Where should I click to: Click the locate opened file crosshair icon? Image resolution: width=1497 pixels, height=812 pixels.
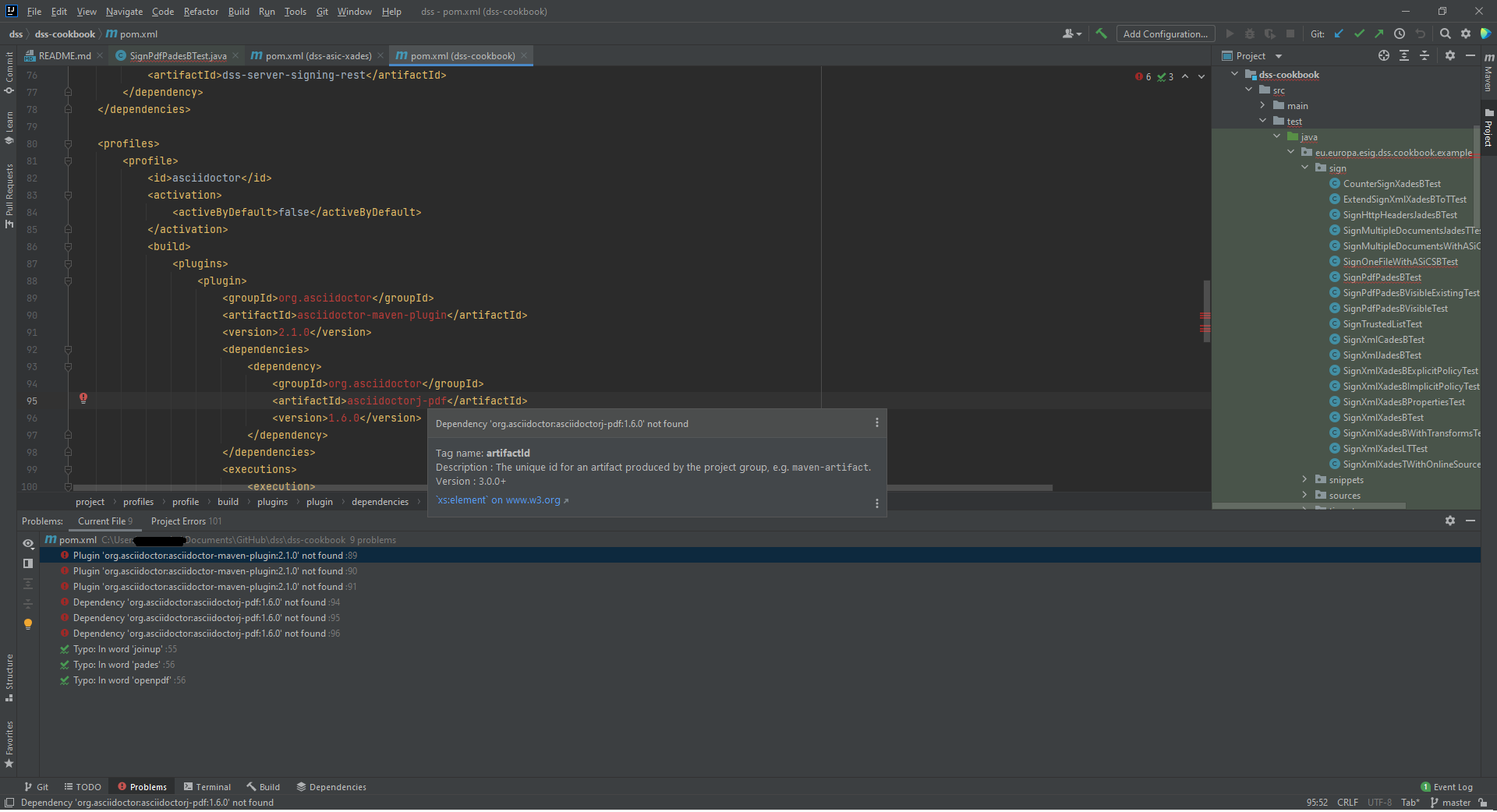1383,55
